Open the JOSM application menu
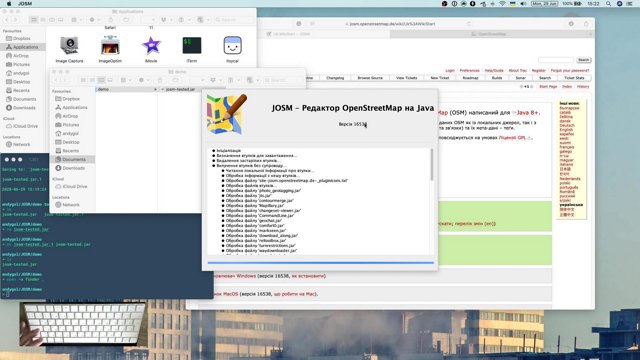Viewport: 640px width, 360px height. pos(25,4)
